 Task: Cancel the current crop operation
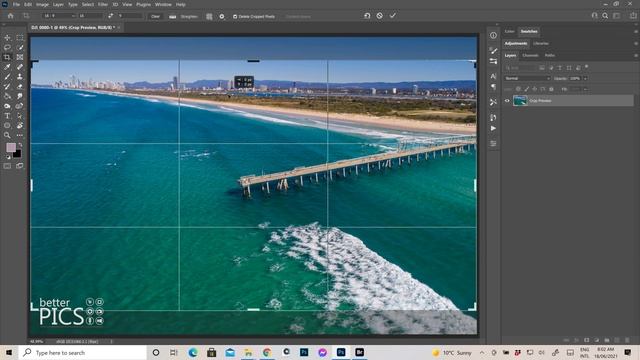point(380,16)
